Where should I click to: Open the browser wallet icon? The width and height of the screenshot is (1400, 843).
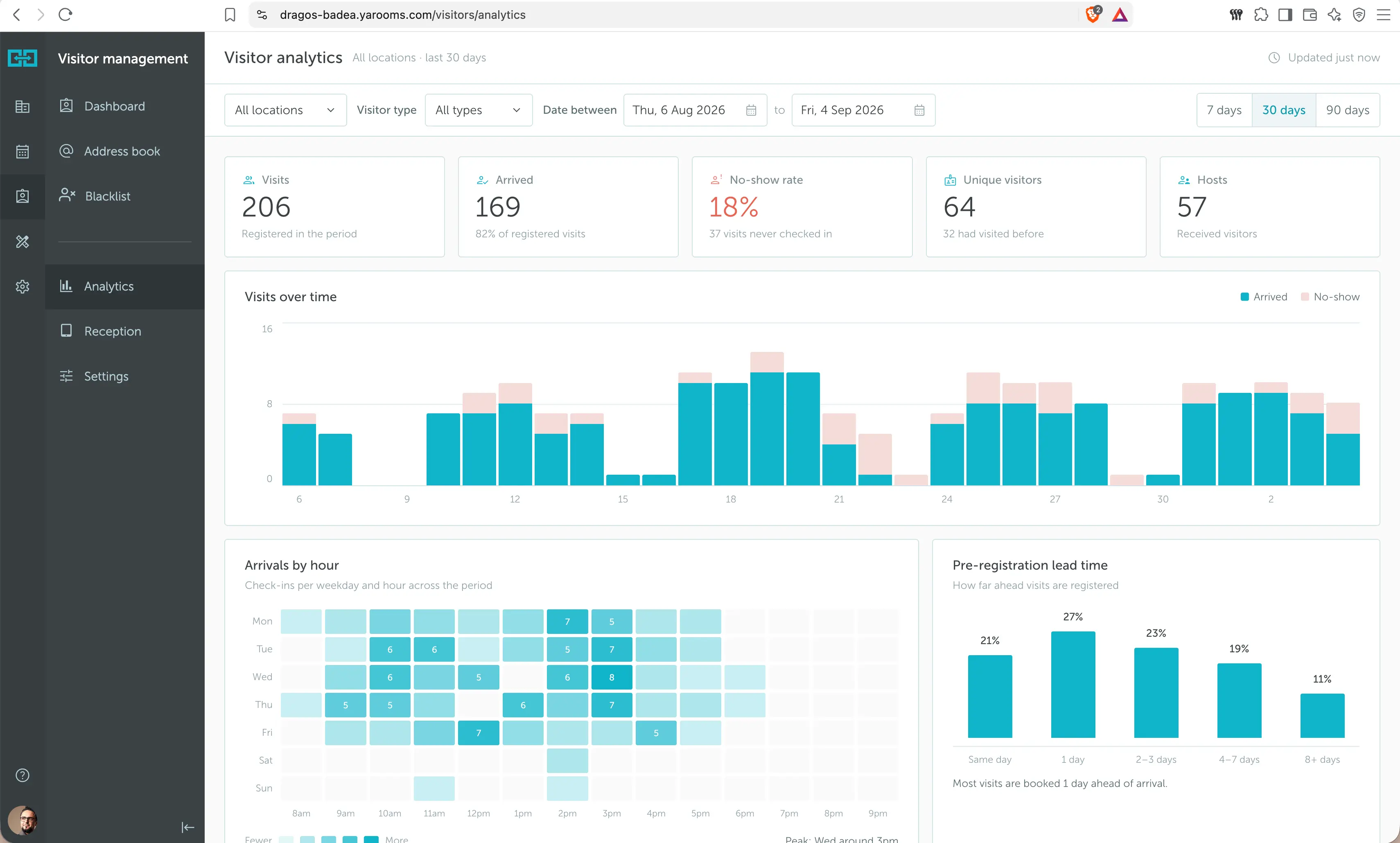pyautogui.click(x=1310, y=15)
